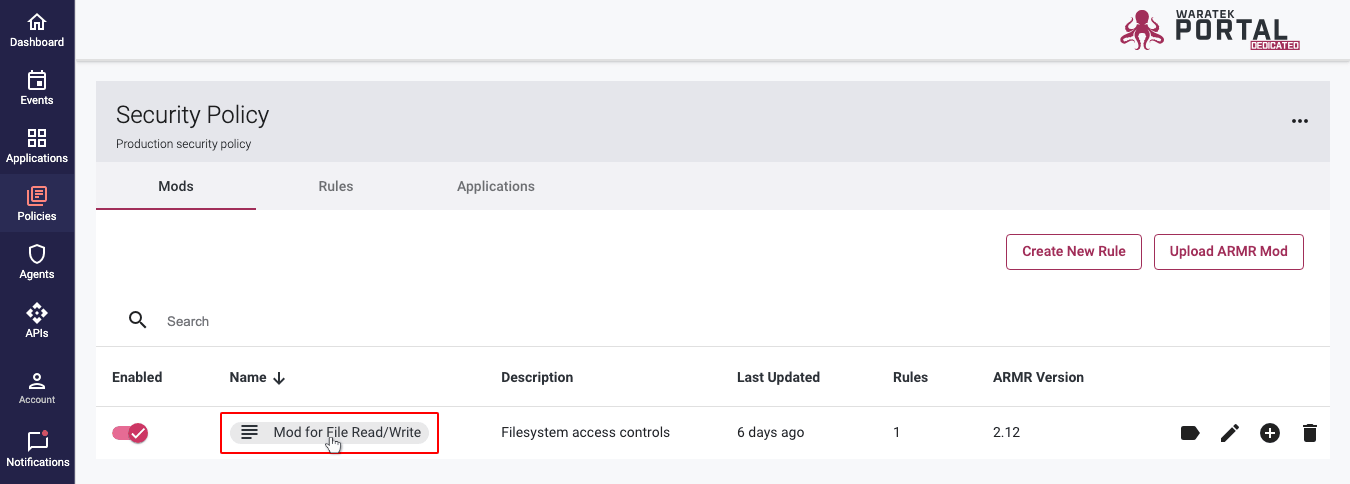Switch to the Applications tab
This screenshot has height=484, width=1350.
point(496,186)
